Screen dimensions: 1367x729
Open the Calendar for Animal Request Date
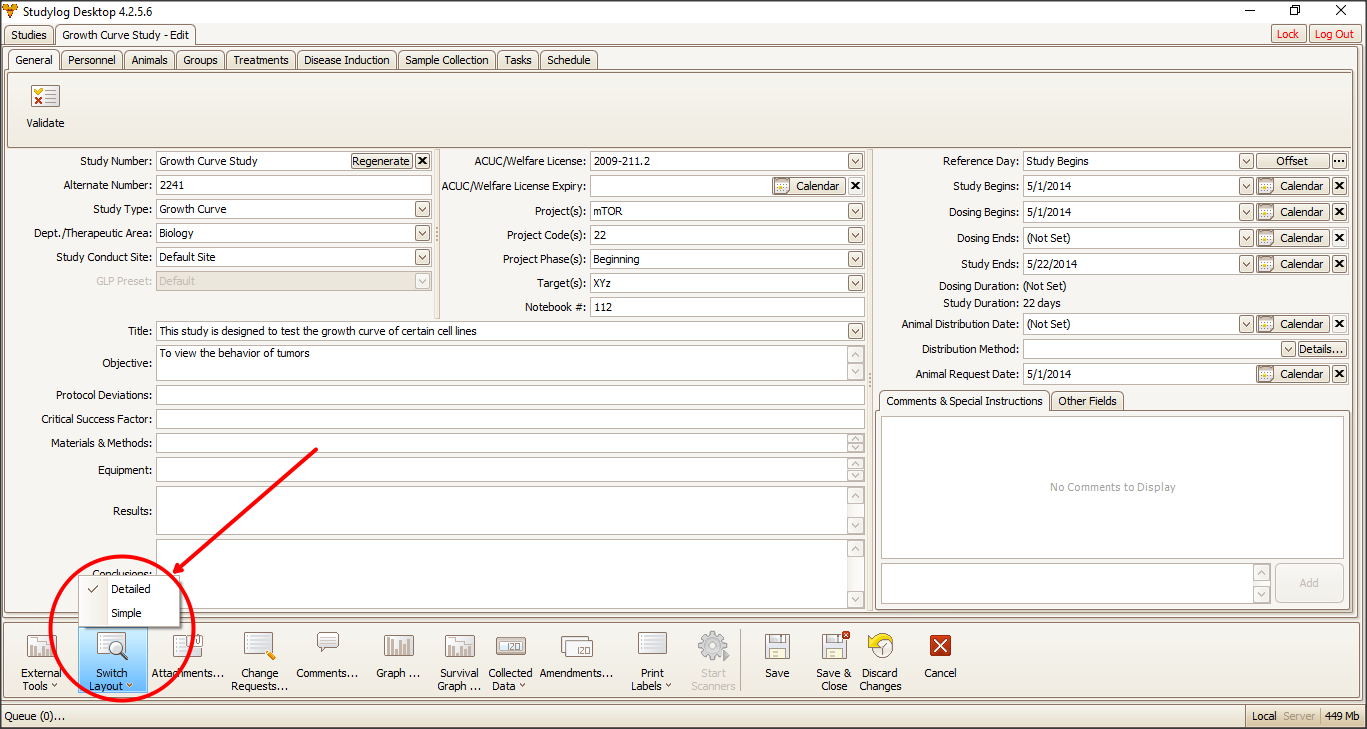1292,374
